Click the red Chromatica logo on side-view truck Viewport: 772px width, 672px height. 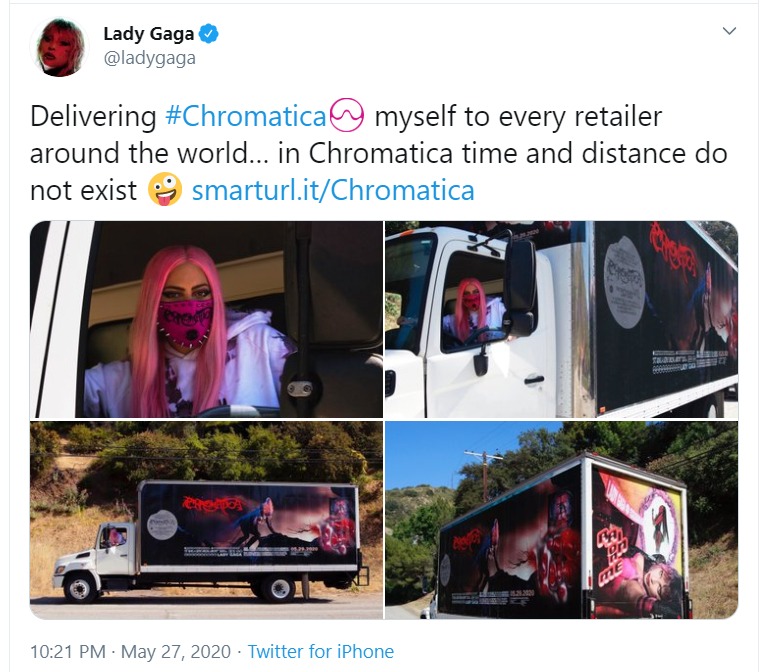(214, 504)
